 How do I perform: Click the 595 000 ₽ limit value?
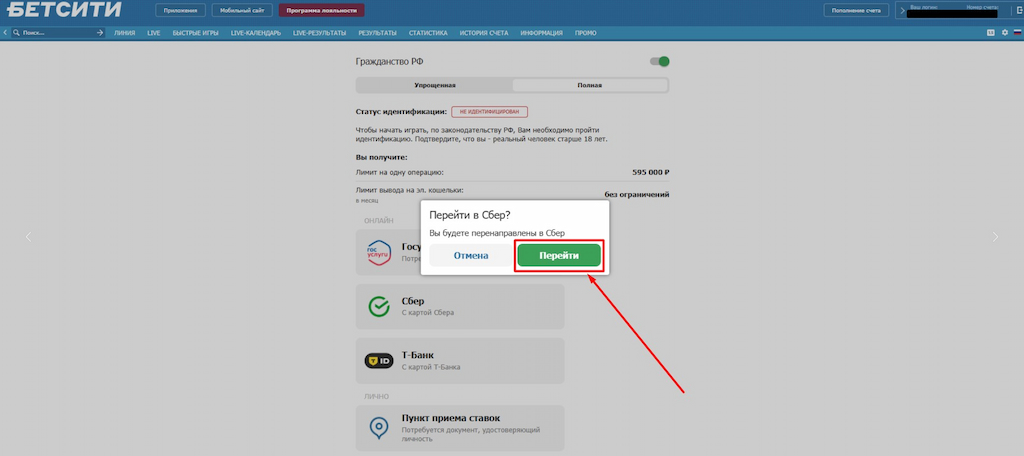tap(651, 172)
